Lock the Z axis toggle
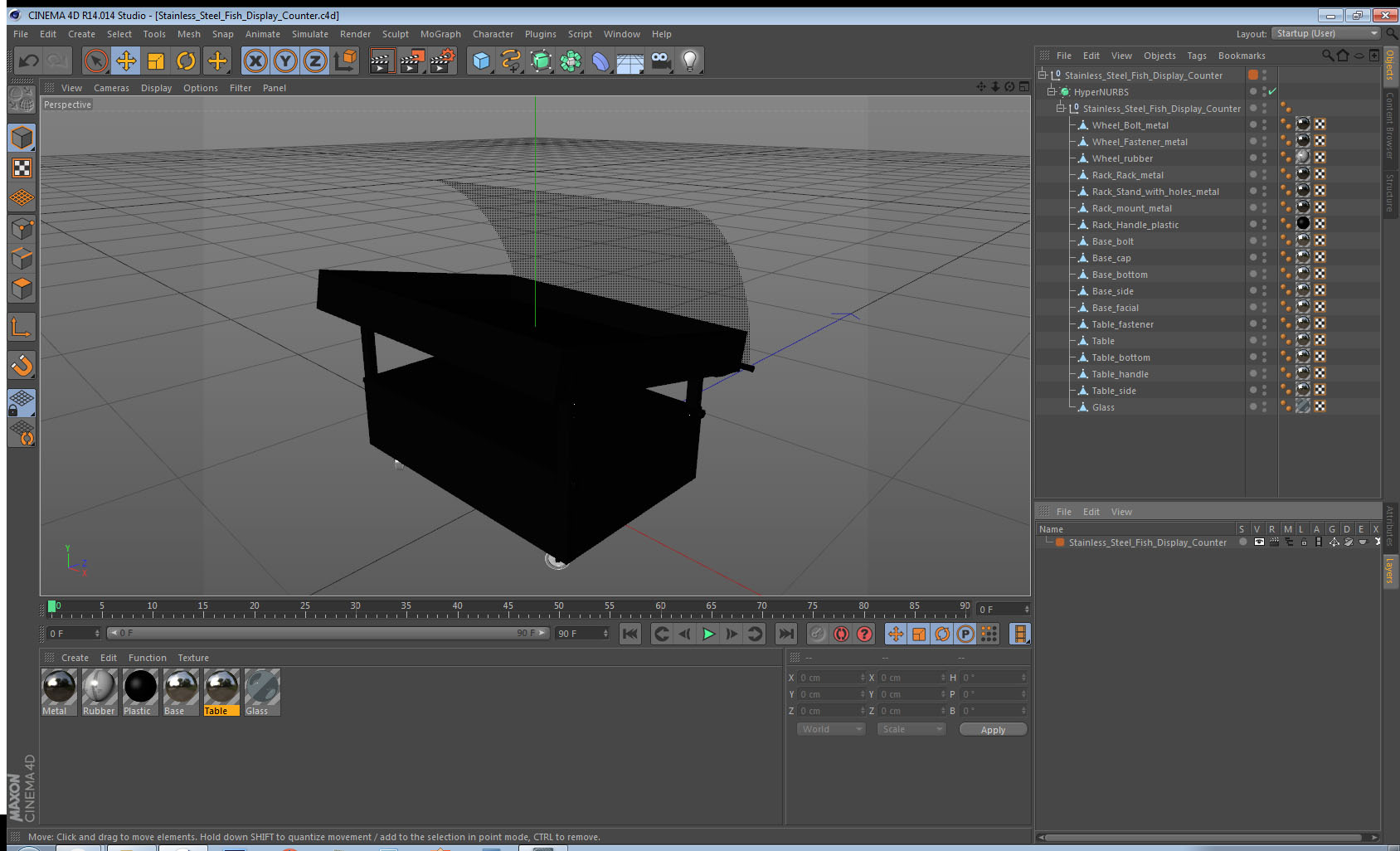This screenshot has height=851, width=1400. (x=315, y=61)
